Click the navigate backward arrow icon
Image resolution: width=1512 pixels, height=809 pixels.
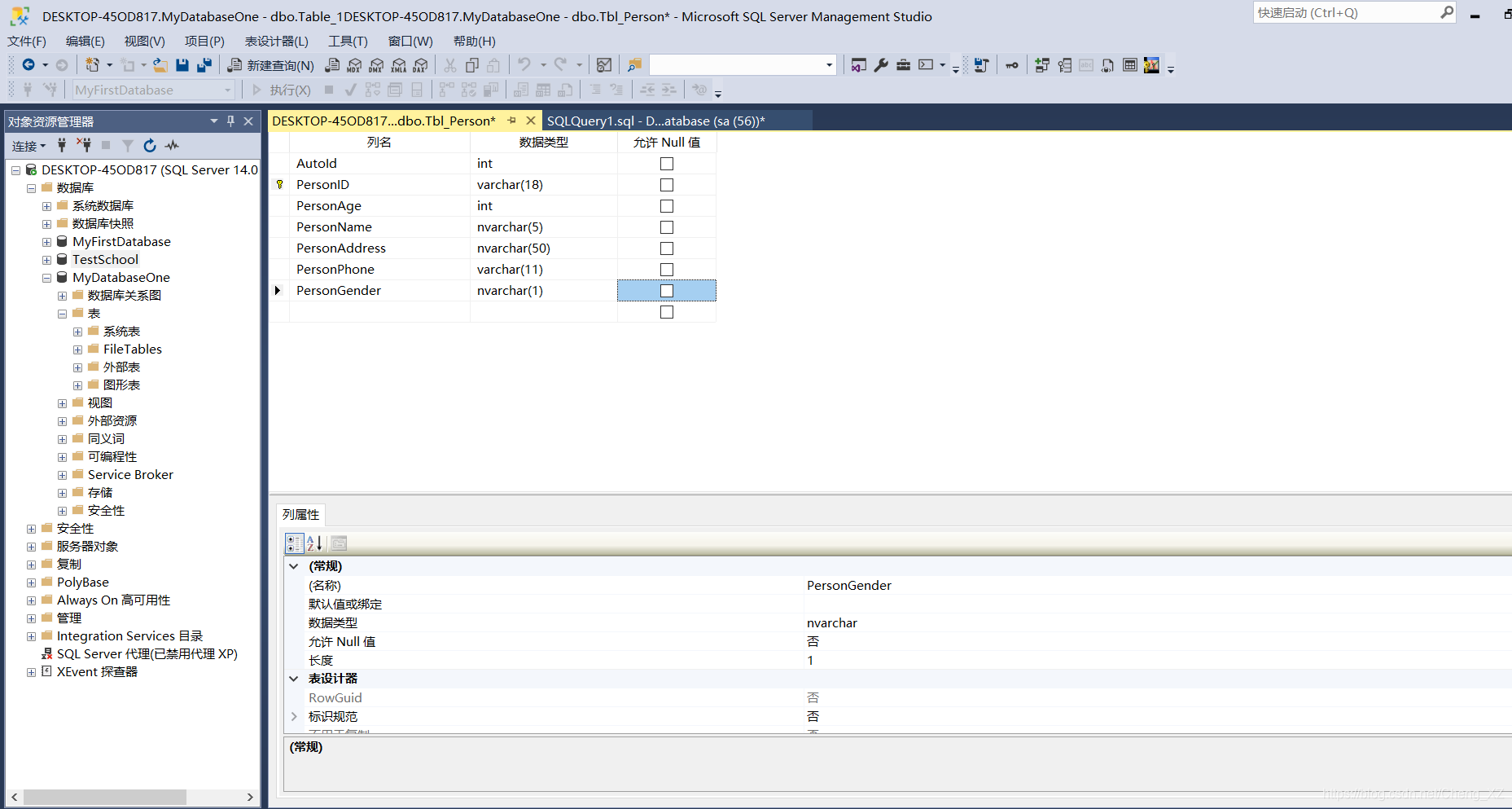28,65
